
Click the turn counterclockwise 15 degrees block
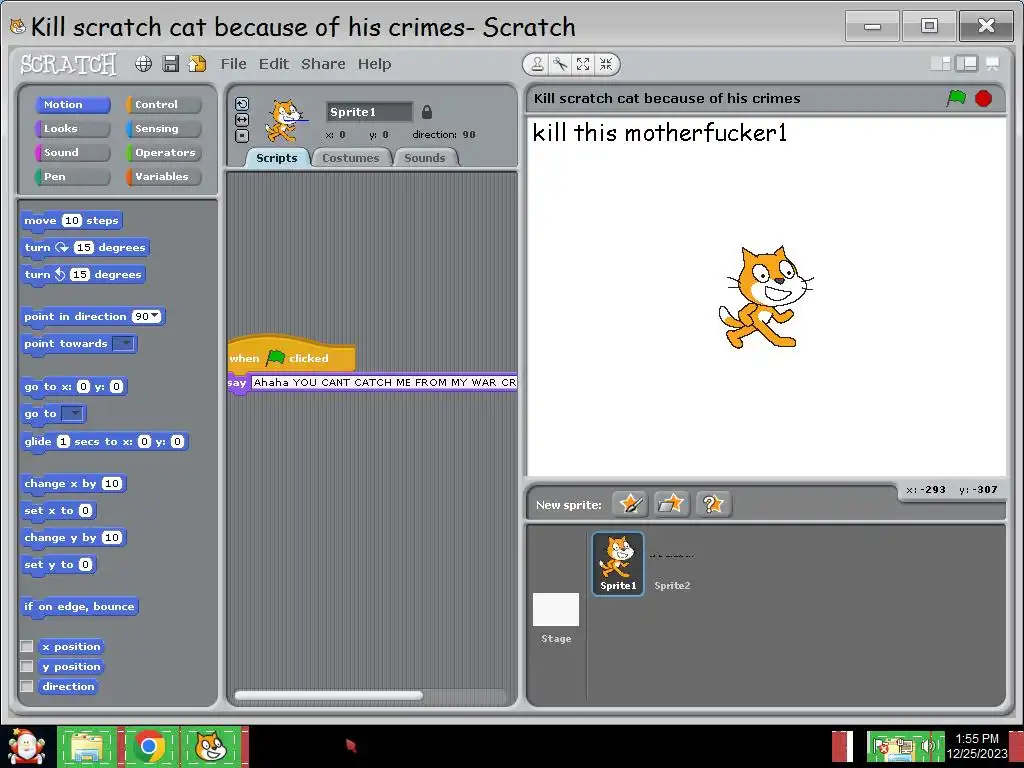(83, 274)
